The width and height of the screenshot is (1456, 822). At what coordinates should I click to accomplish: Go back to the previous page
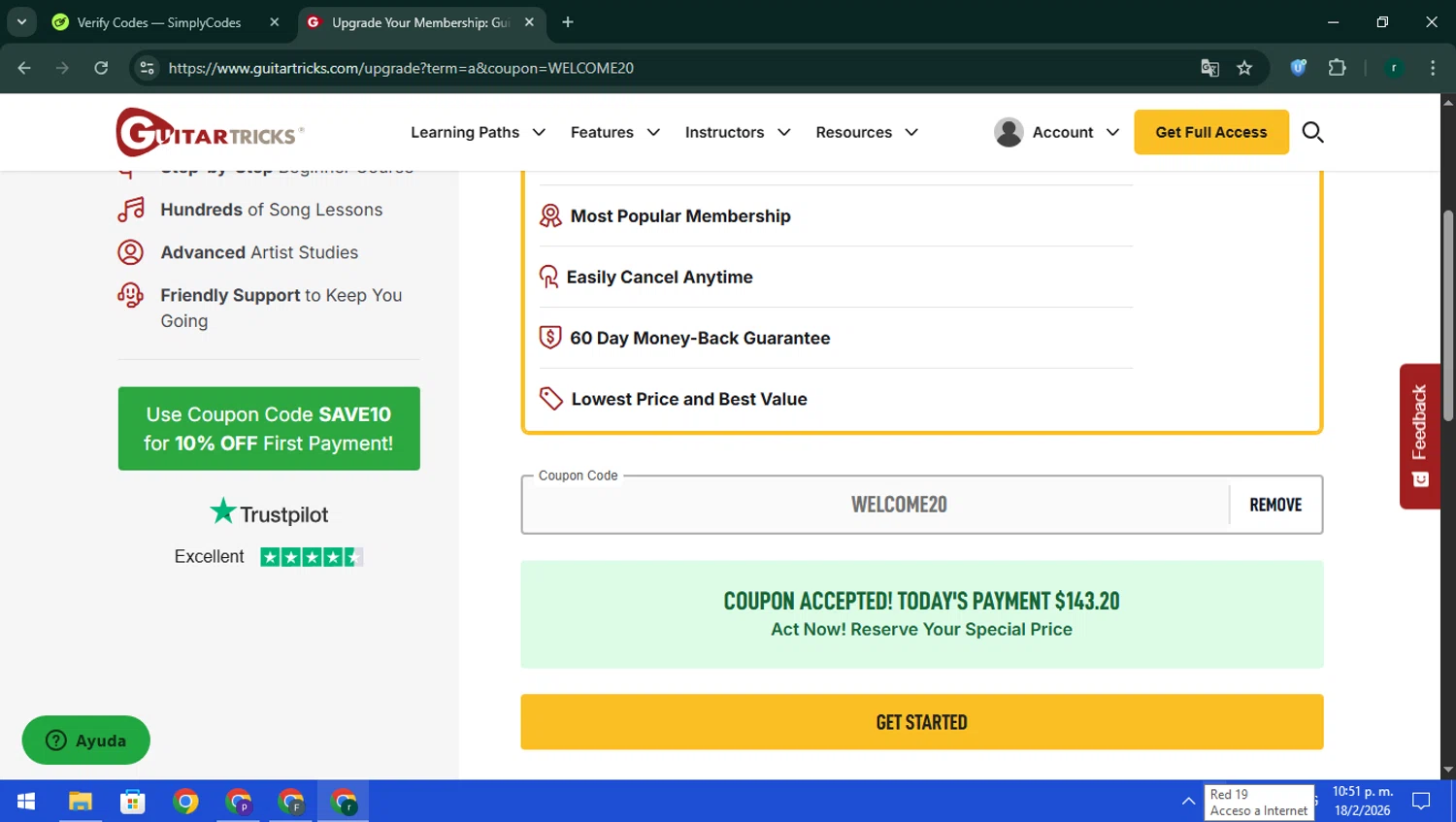coord(24,68)
